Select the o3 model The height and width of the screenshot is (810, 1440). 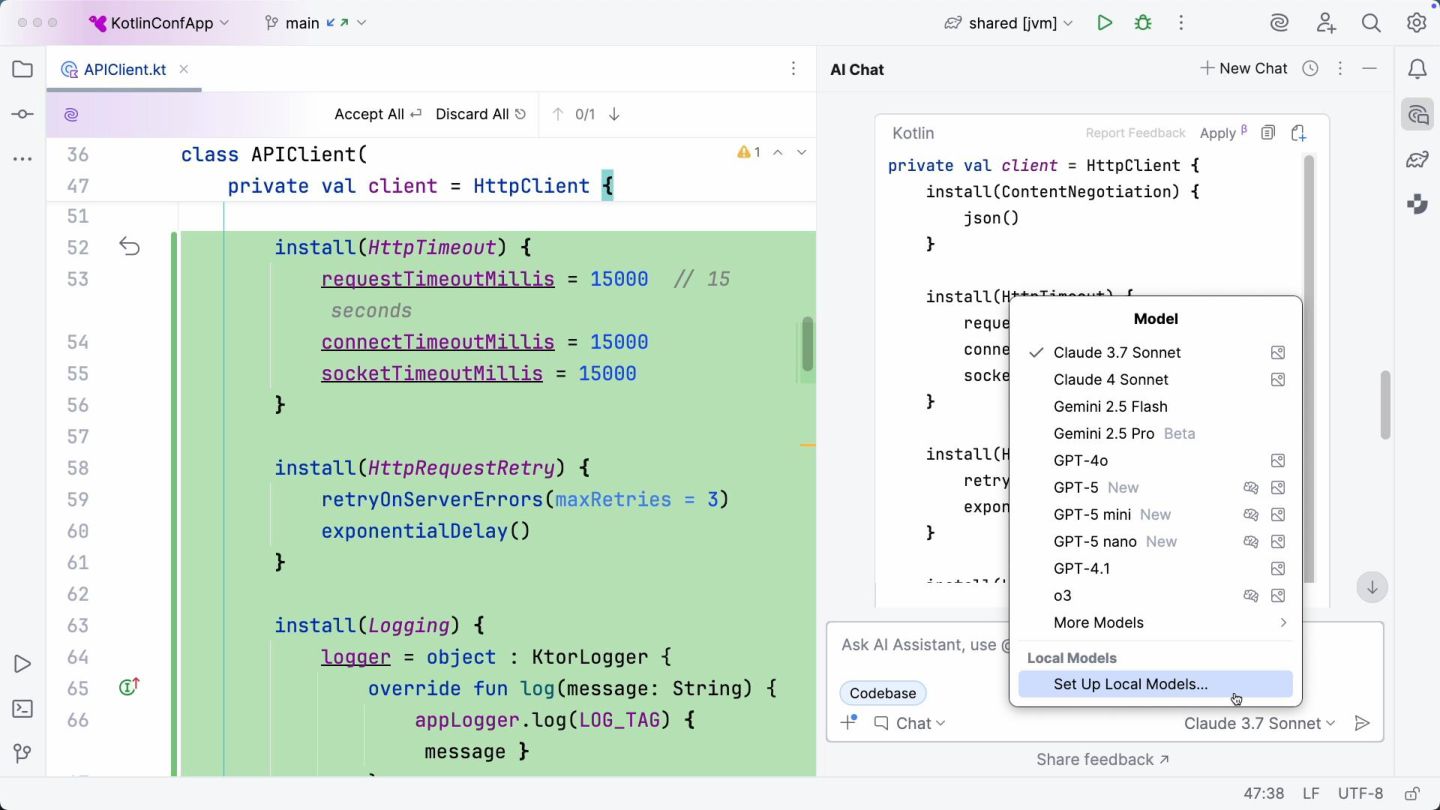coord(1156,595)
